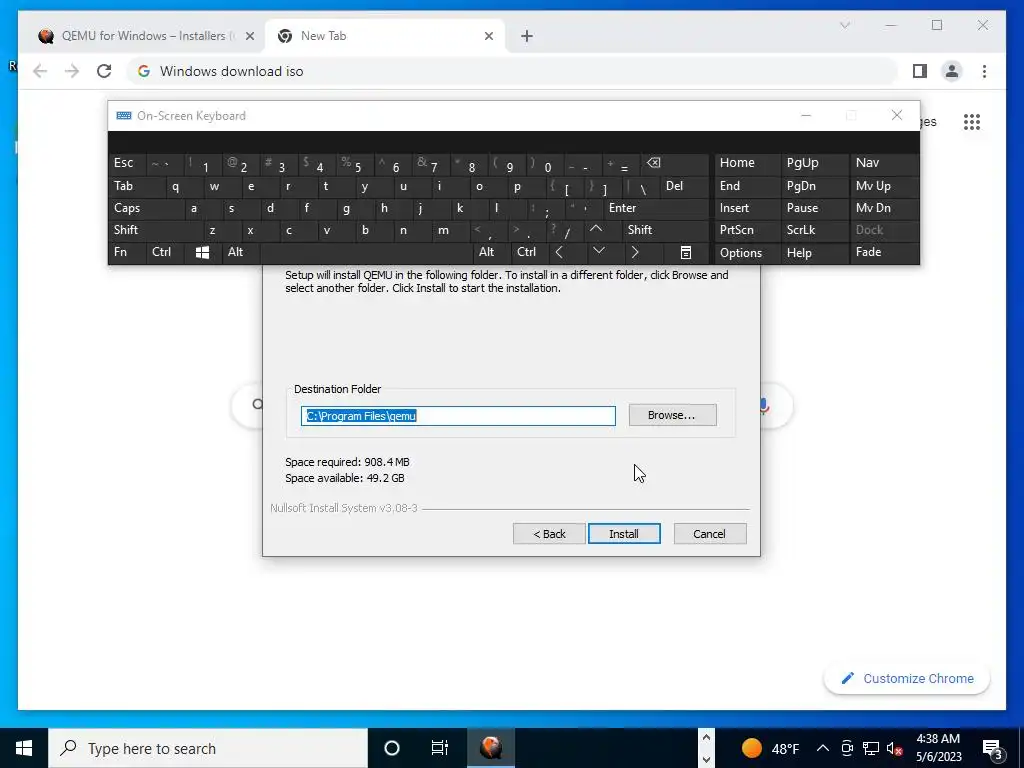Tap Enter key on On-Screen Keyboard
This screenshot has height=768, width=1024.
(656, 208)
